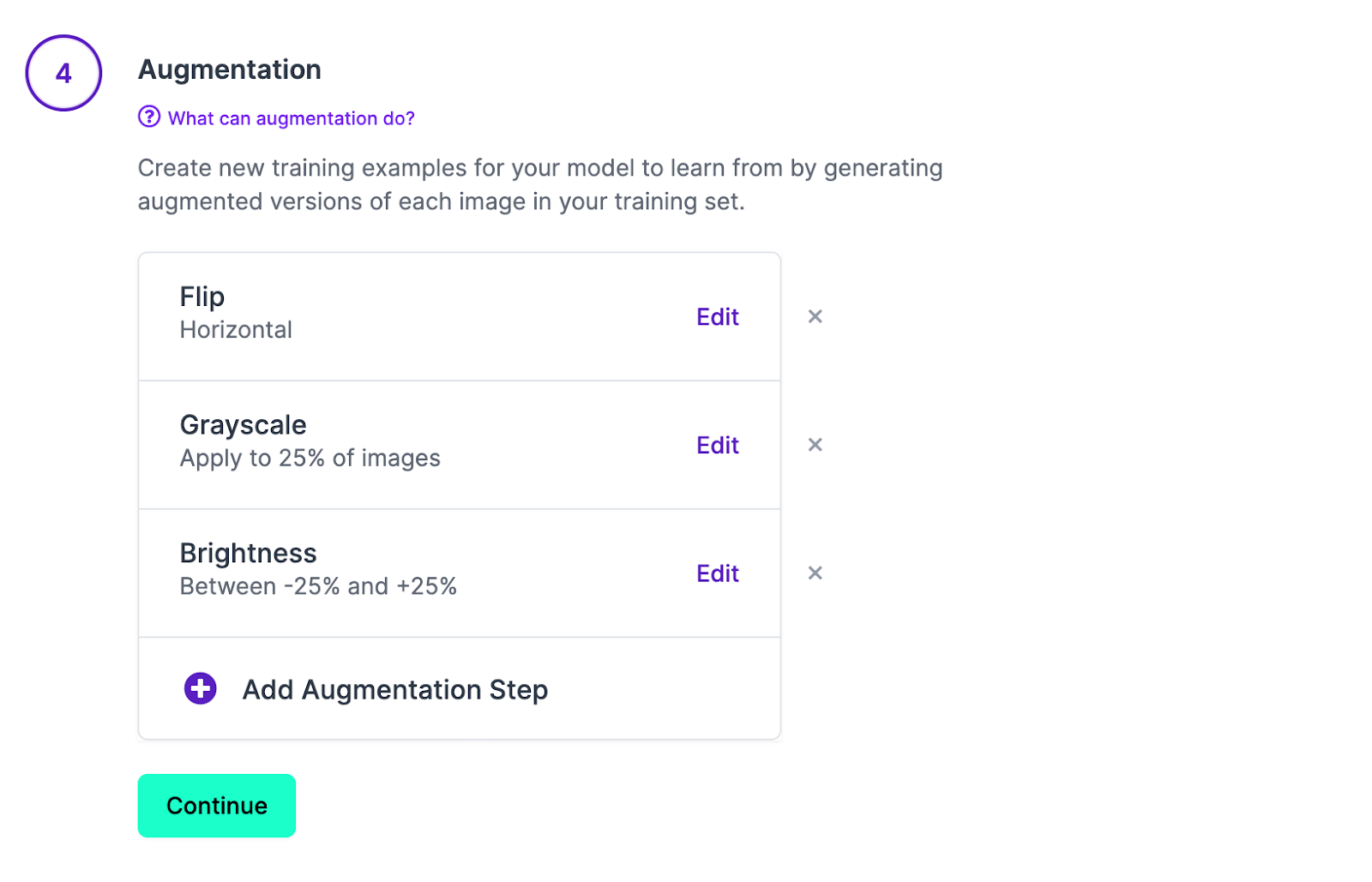Click the Continue button
Image resolution: width=1372 pixels, height=882 pixels.
click(217, 806)
